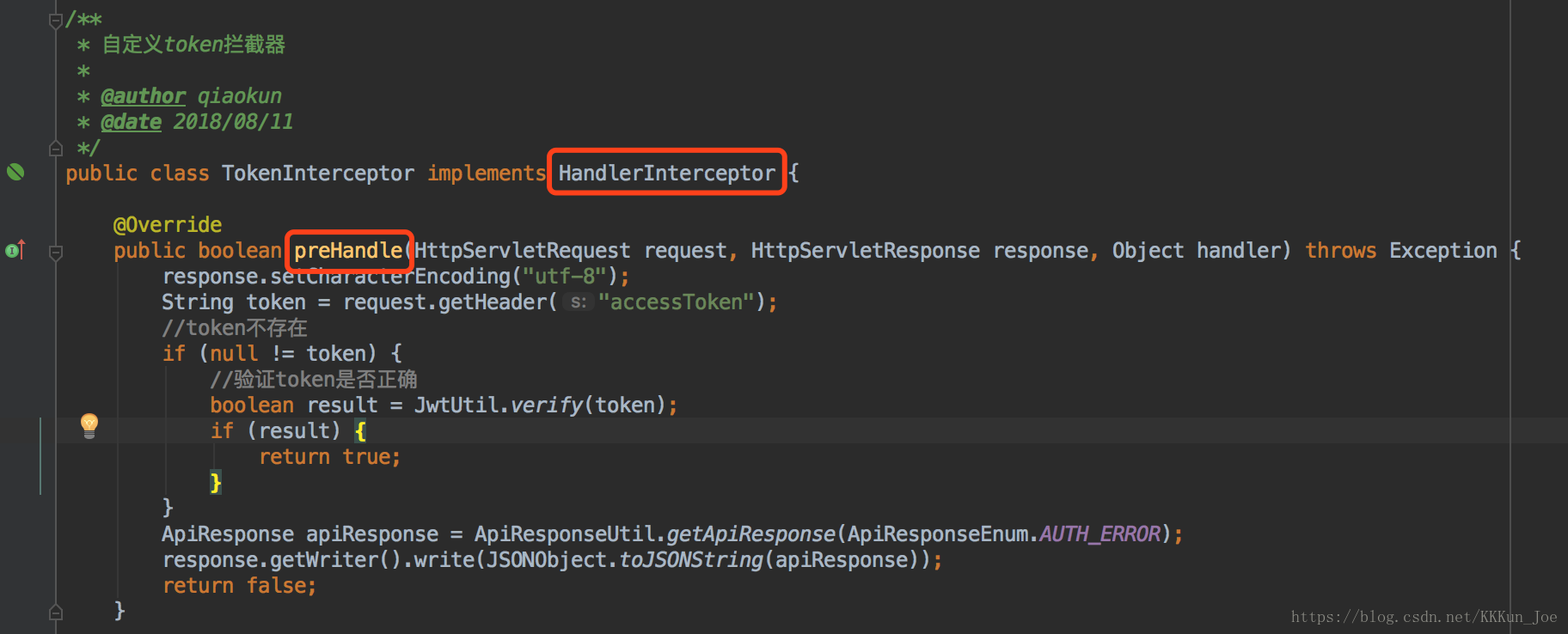Image resolution: width=1568 pixels, height=634 pixels.
Task: Collapse the Javadoc comment at the /** fold marker
Action: pyautogui.click(x=56, y=21)
